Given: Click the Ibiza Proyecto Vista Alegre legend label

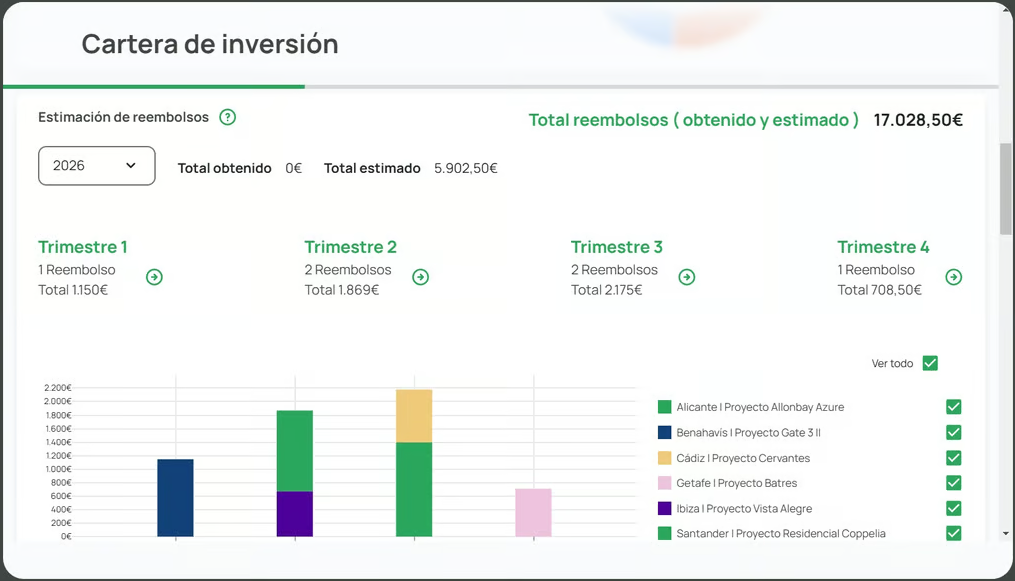Looking at the screenshot, I should (744, 509).
